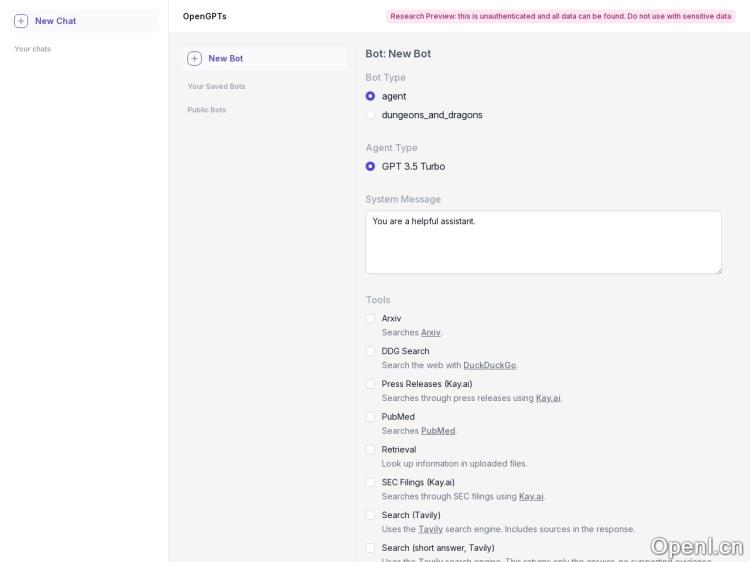Open the New Chat sidebar item
The width and height of the screenshot is (750, 562).
[x=55, y=21]
